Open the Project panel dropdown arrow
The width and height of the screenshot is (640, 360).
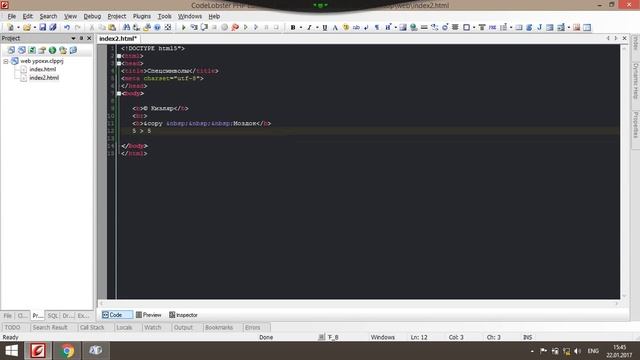pos(73,38)
